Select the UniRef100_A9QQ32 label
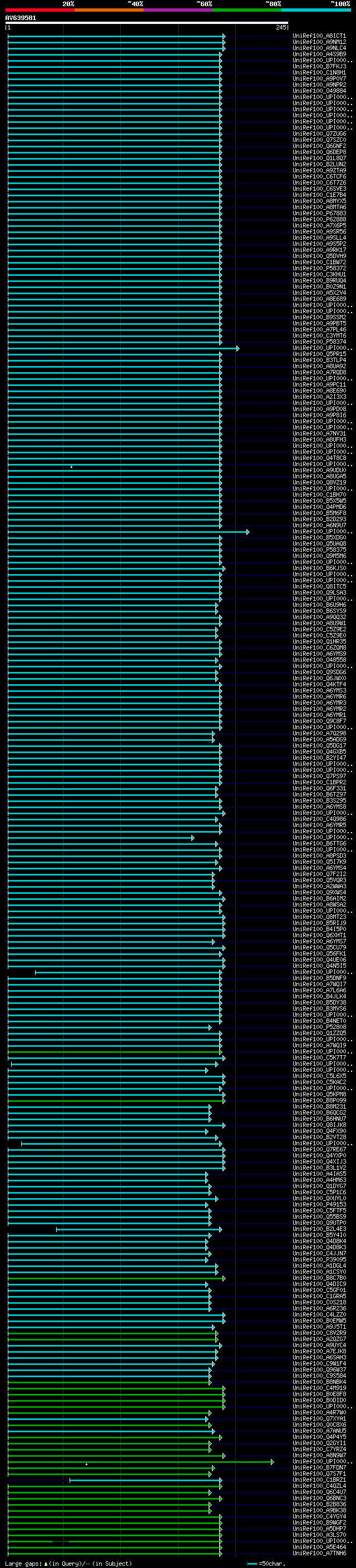This screenshot has height=1568, width=356. point(319,617)
